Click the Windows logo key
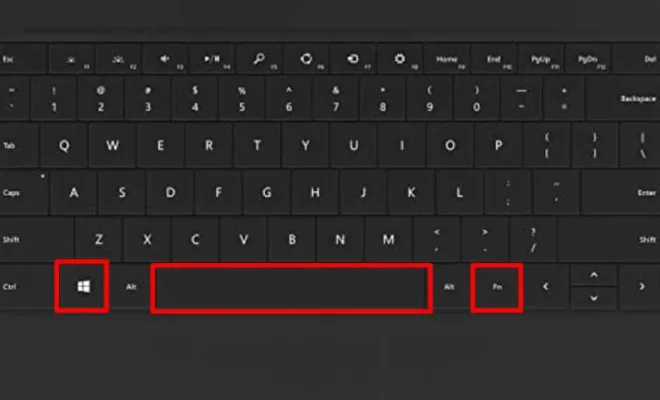This screenshot has width=660, height=400. (82, 286)
